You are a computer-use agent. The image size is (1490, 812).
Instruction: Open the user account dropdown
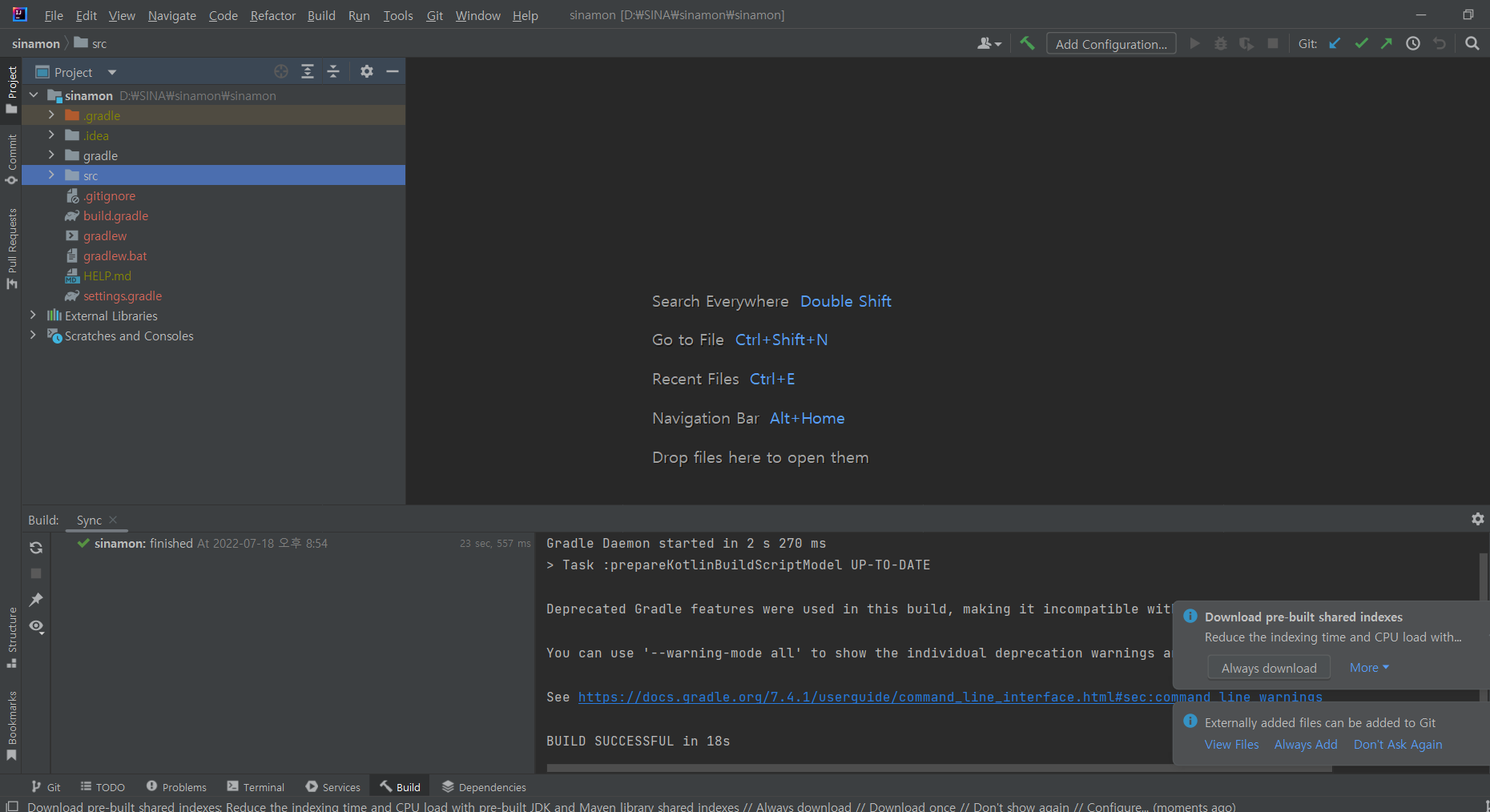[989, 43]
